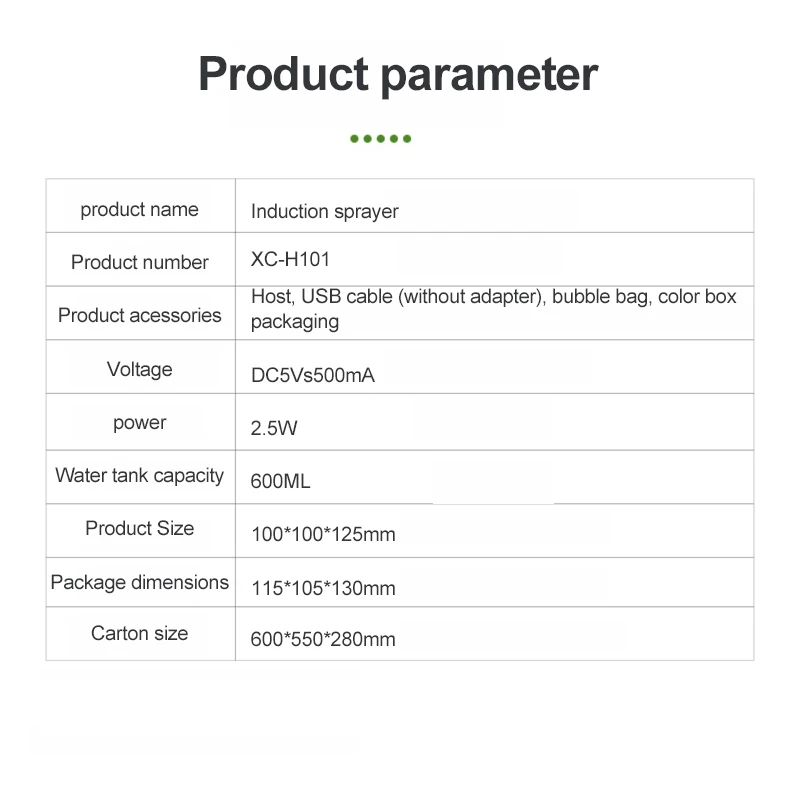
Task: Select the "Product acessories" label cell
Action: point(140,315)
